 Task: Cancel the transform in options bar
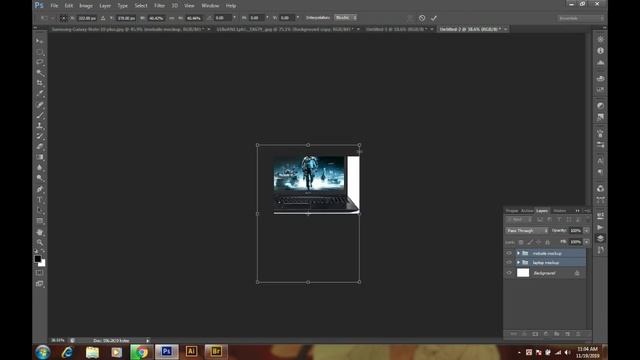422,18
